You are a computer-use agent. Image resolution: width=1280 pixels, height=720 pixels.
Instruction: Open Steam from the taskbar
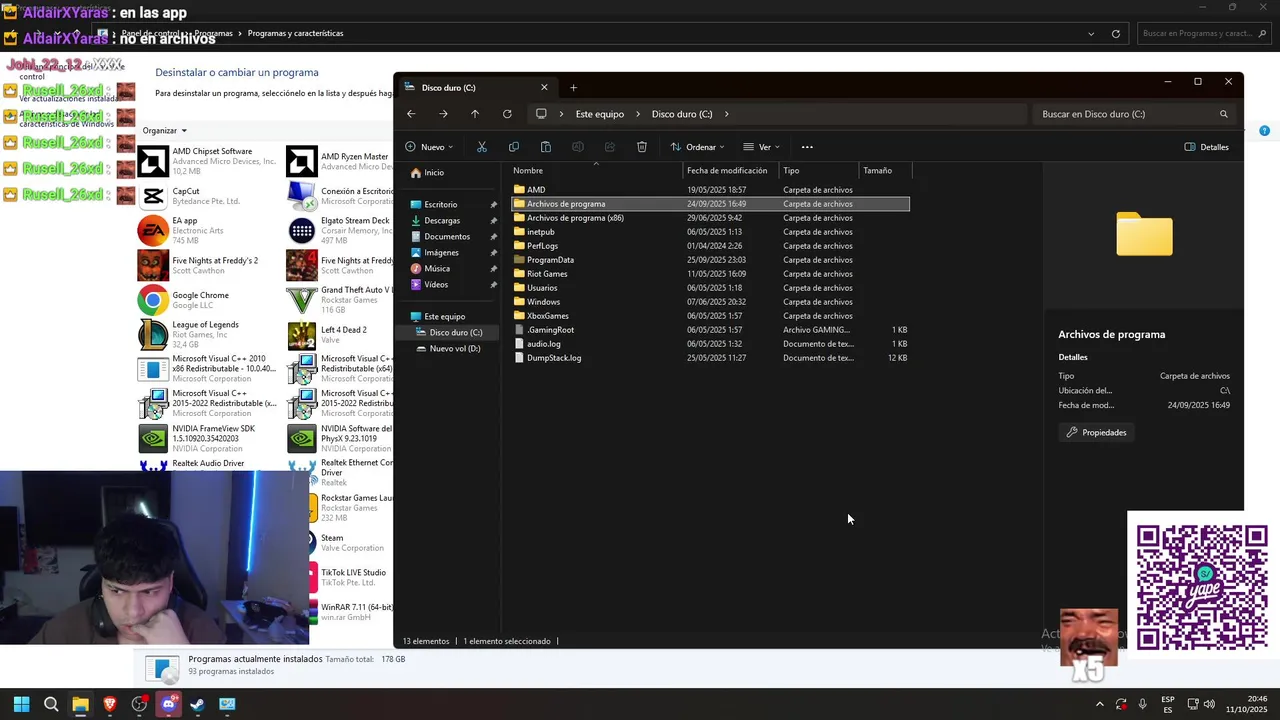point(197,704)
